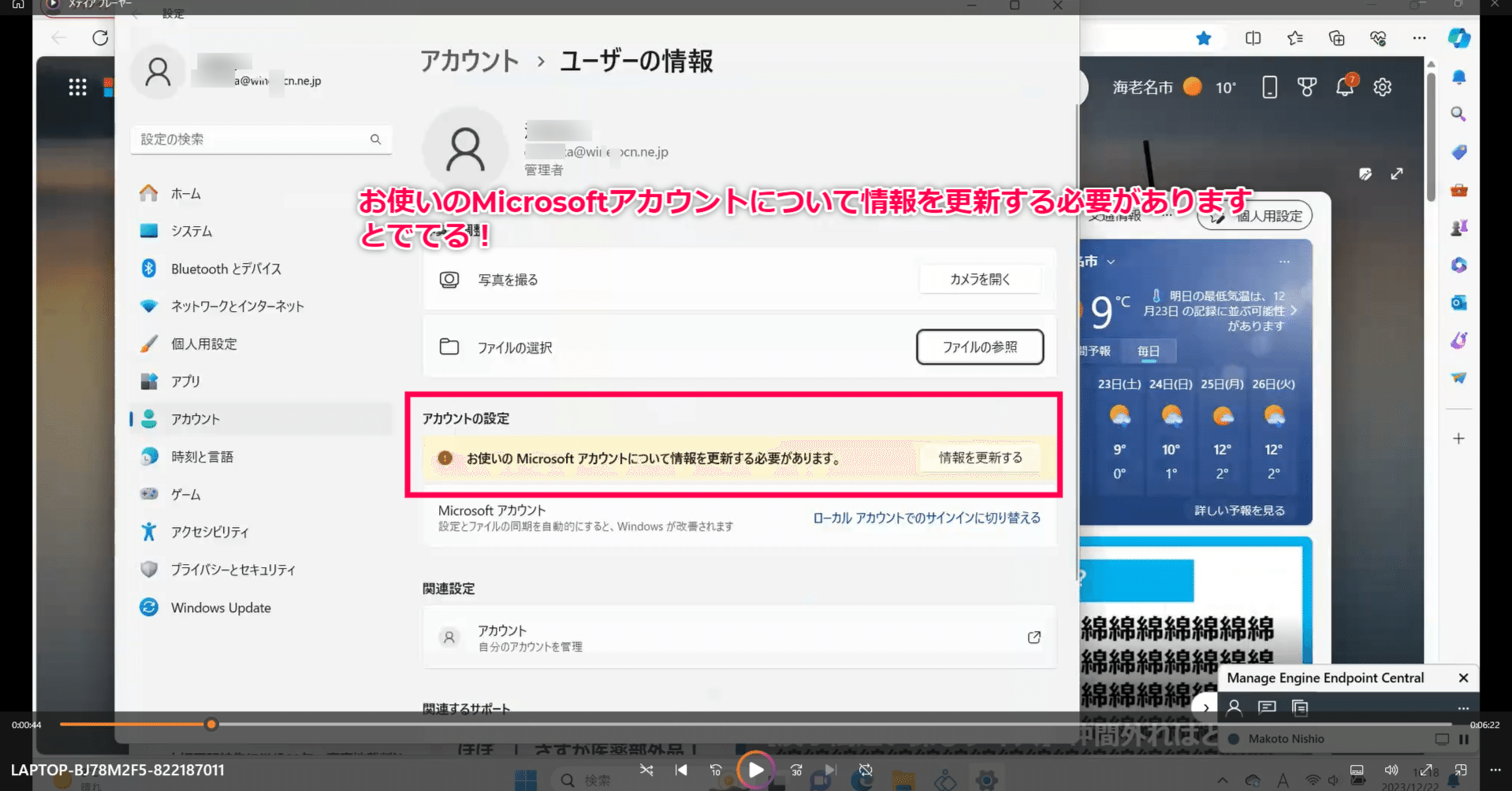
Task: Open the Edge favorites list
Action: [x=1294, y=38]
